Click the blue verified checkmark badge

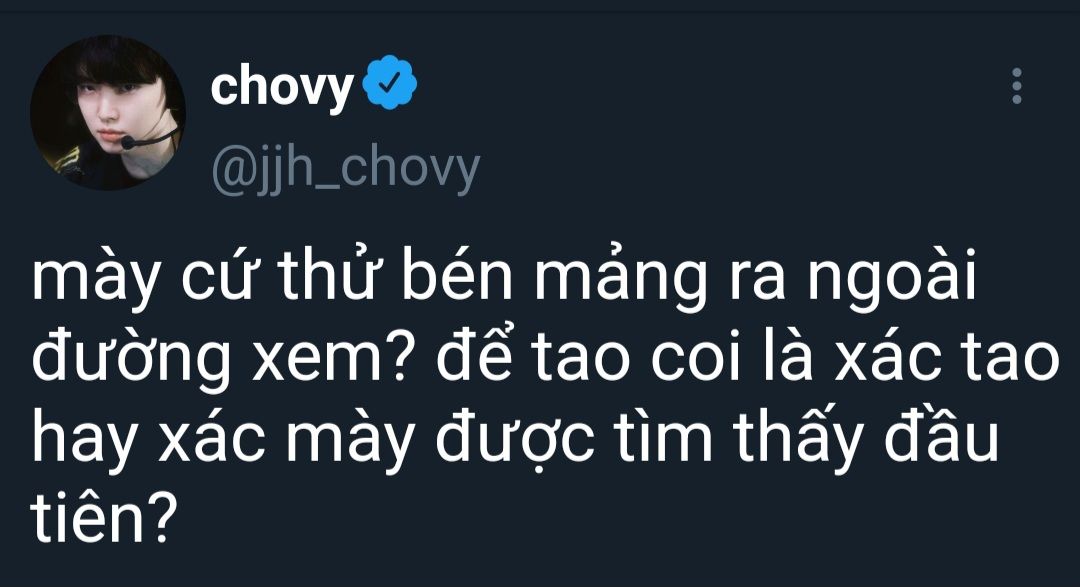coord(390,83)
